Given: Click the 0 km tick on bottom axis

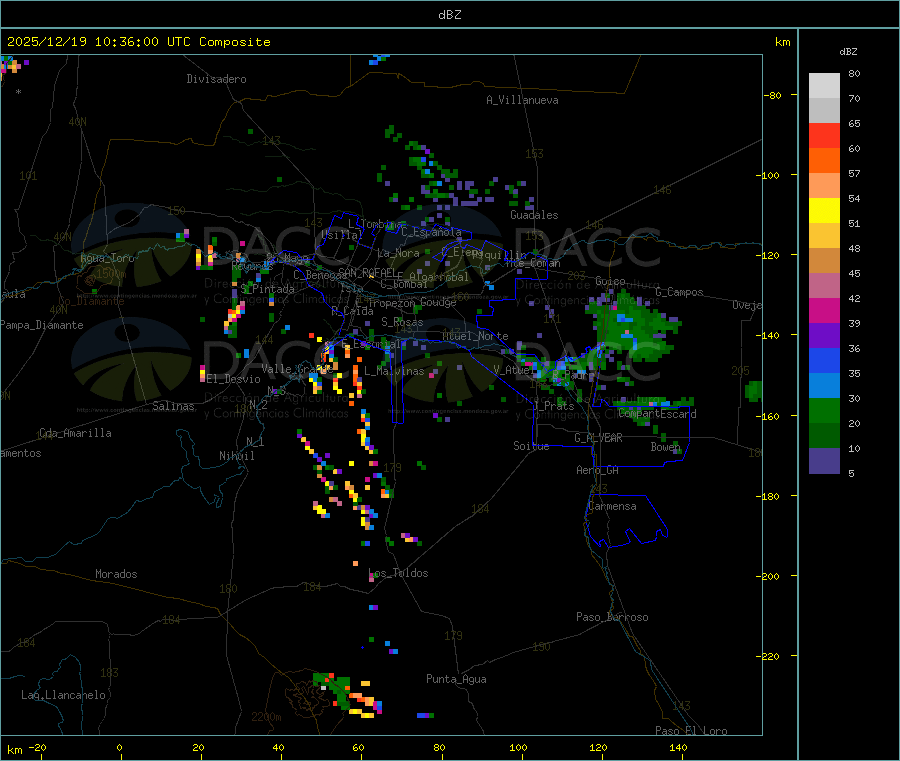Looking at the screenshot, I should coord(119,747).
